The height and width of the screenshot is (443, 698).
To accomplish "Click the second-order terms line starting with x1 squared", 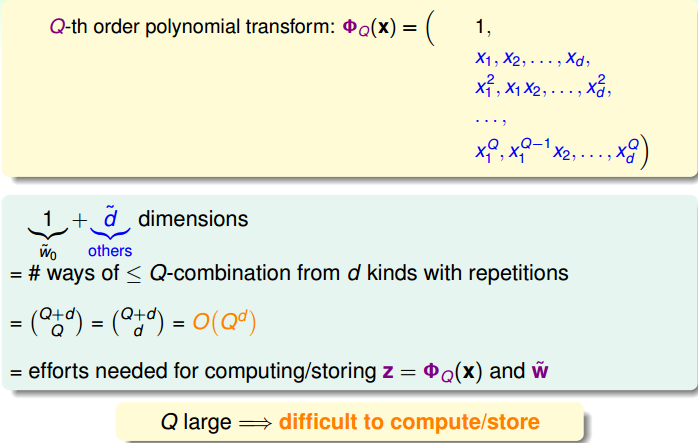I will 541,87.
